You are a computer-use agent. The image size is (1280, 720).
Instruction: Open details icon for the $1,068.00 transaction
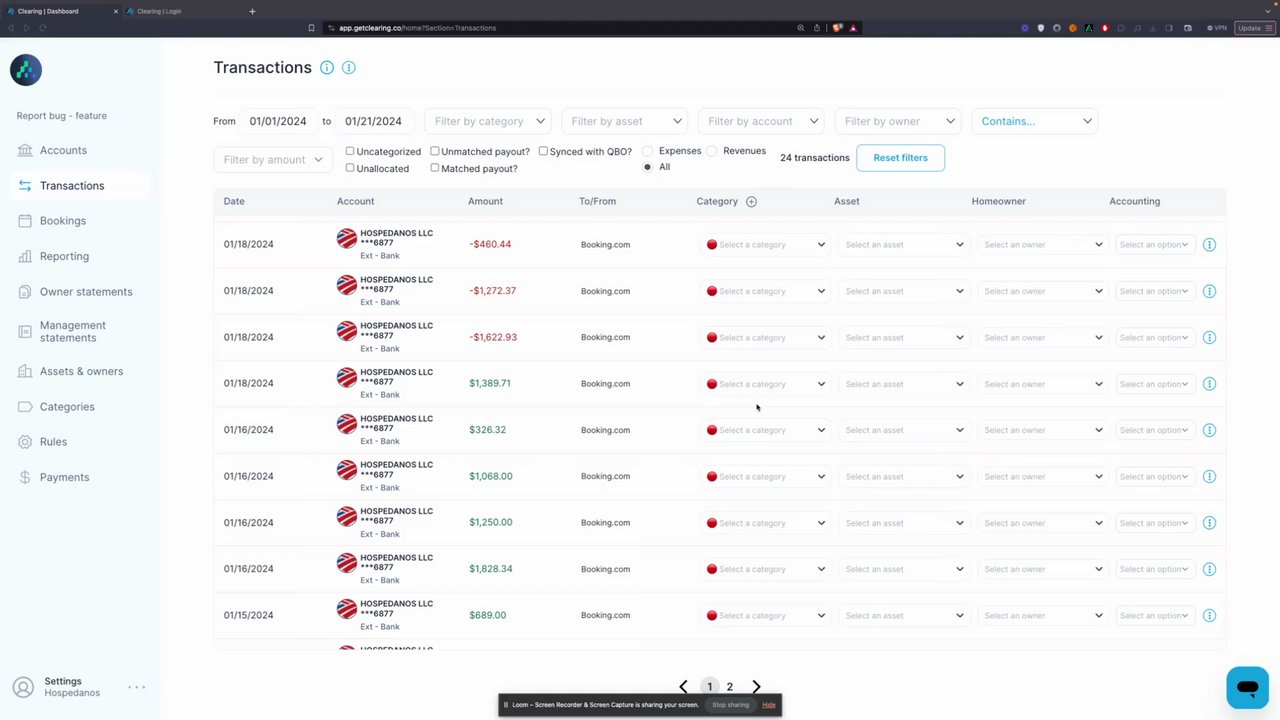[x=1209, y=477]
